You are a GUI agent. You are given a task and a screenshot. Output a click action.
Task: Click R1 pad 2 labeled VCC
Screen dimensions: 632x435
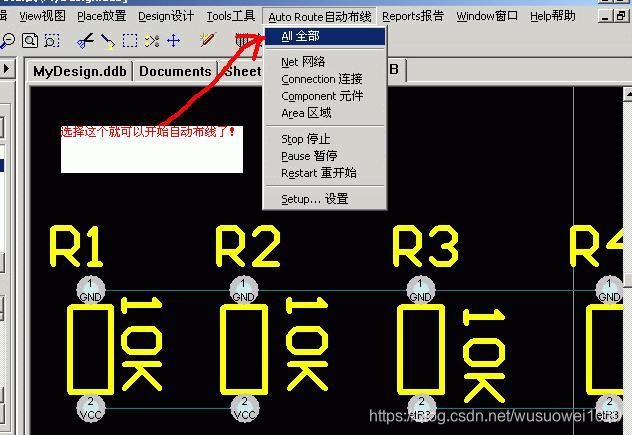[x=91, y=408]
